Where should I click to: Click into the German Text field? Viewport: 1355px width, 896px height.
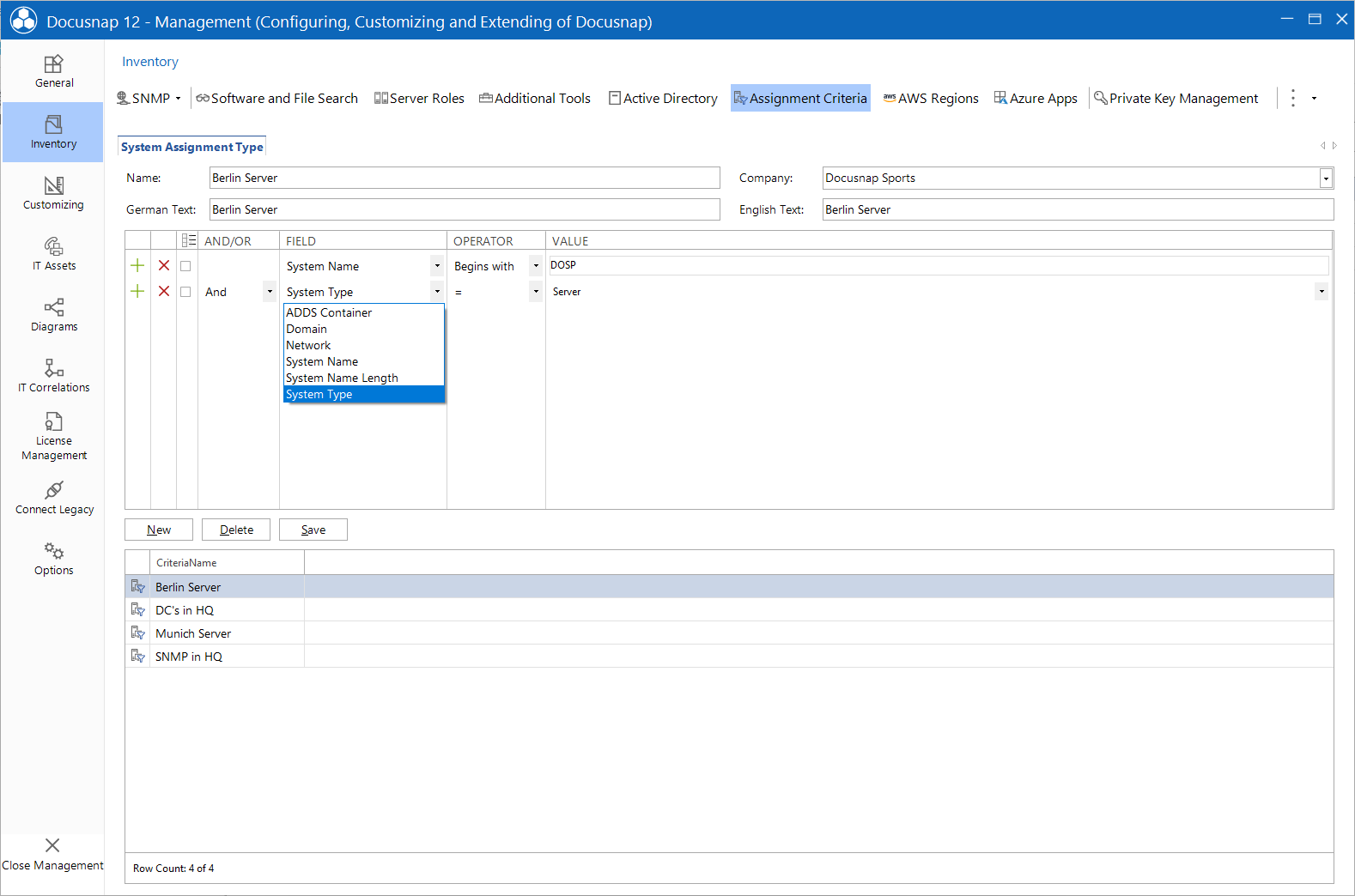pyautogui.click(x=465, y=209)
